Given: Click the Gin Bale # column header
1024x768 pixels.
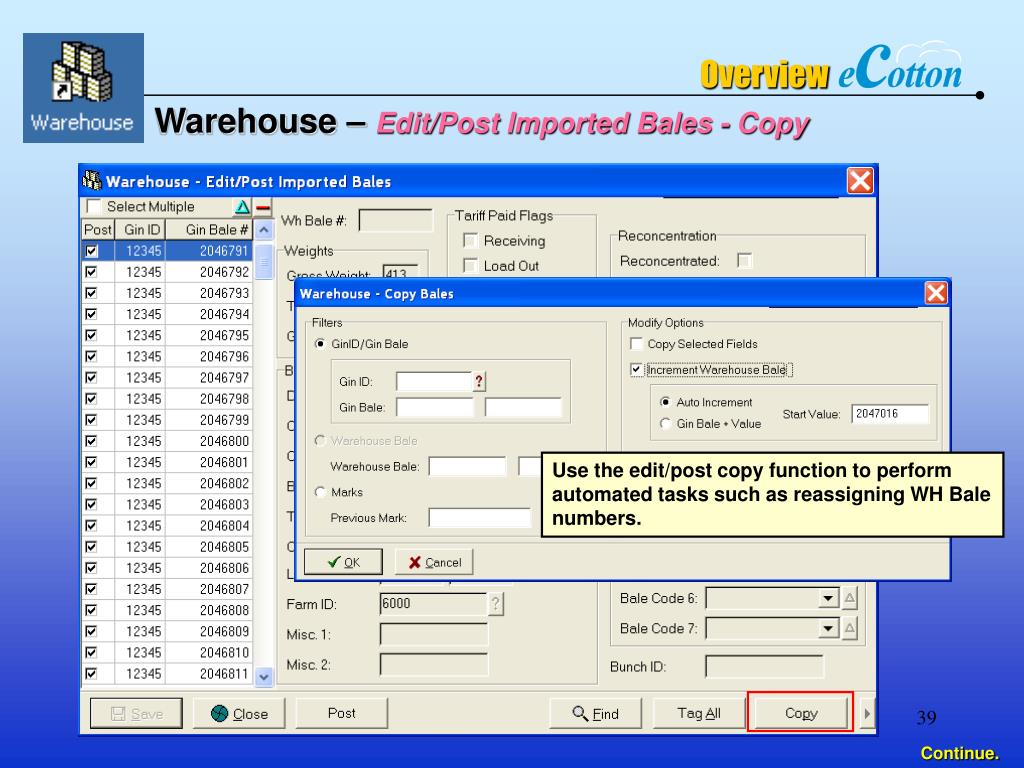Looking at the screenshot, I should click(x=210, y=230).
